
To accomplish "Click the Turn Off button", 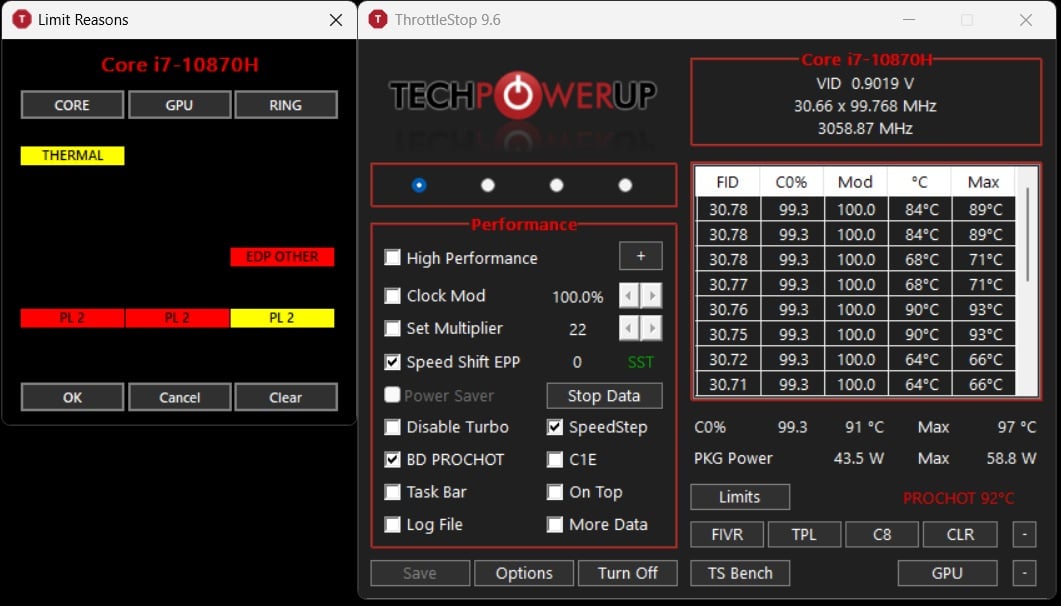I will tap(628, 574).
